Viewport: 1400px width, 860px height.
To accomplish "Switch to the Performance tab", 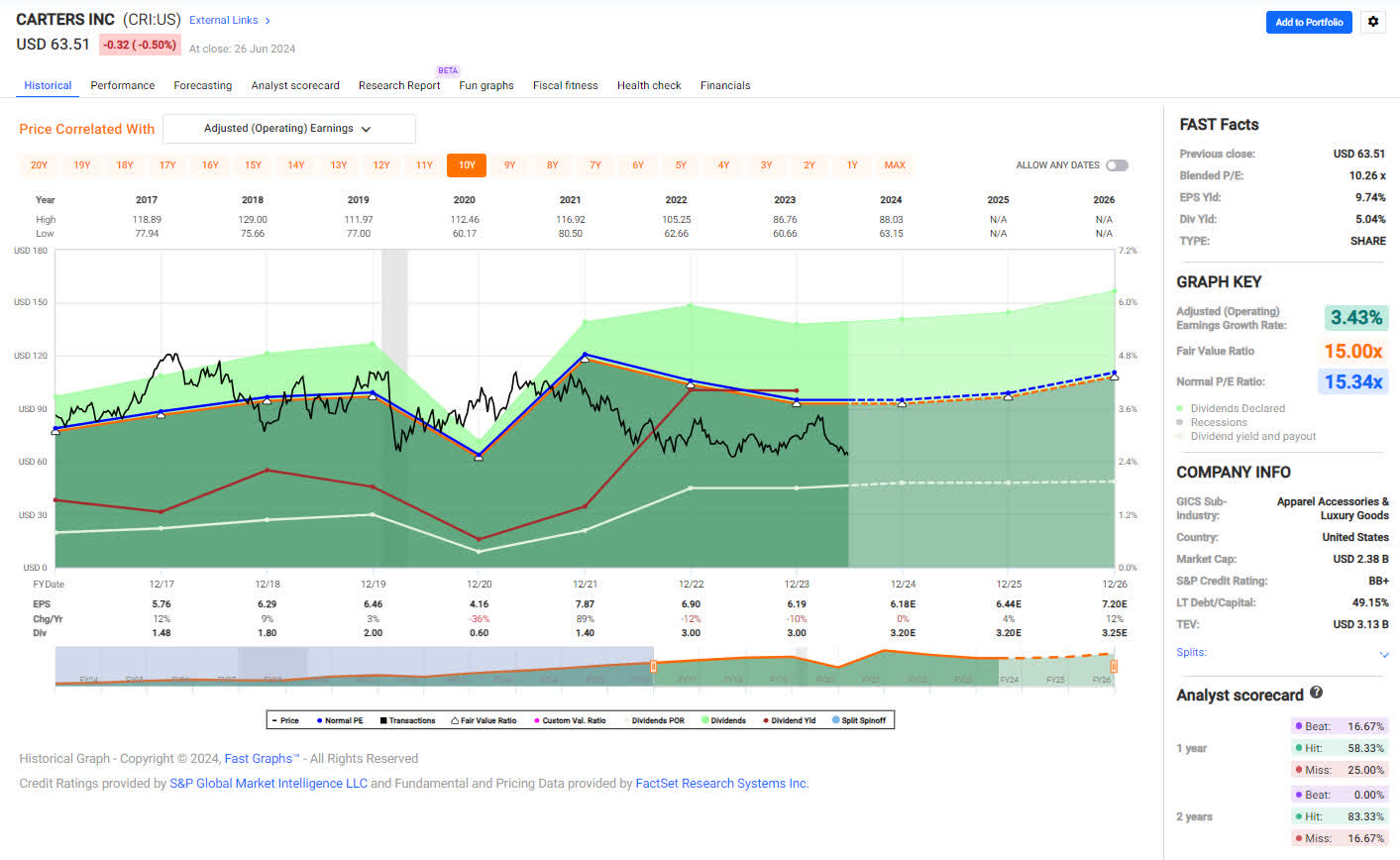I will point(123,85).
